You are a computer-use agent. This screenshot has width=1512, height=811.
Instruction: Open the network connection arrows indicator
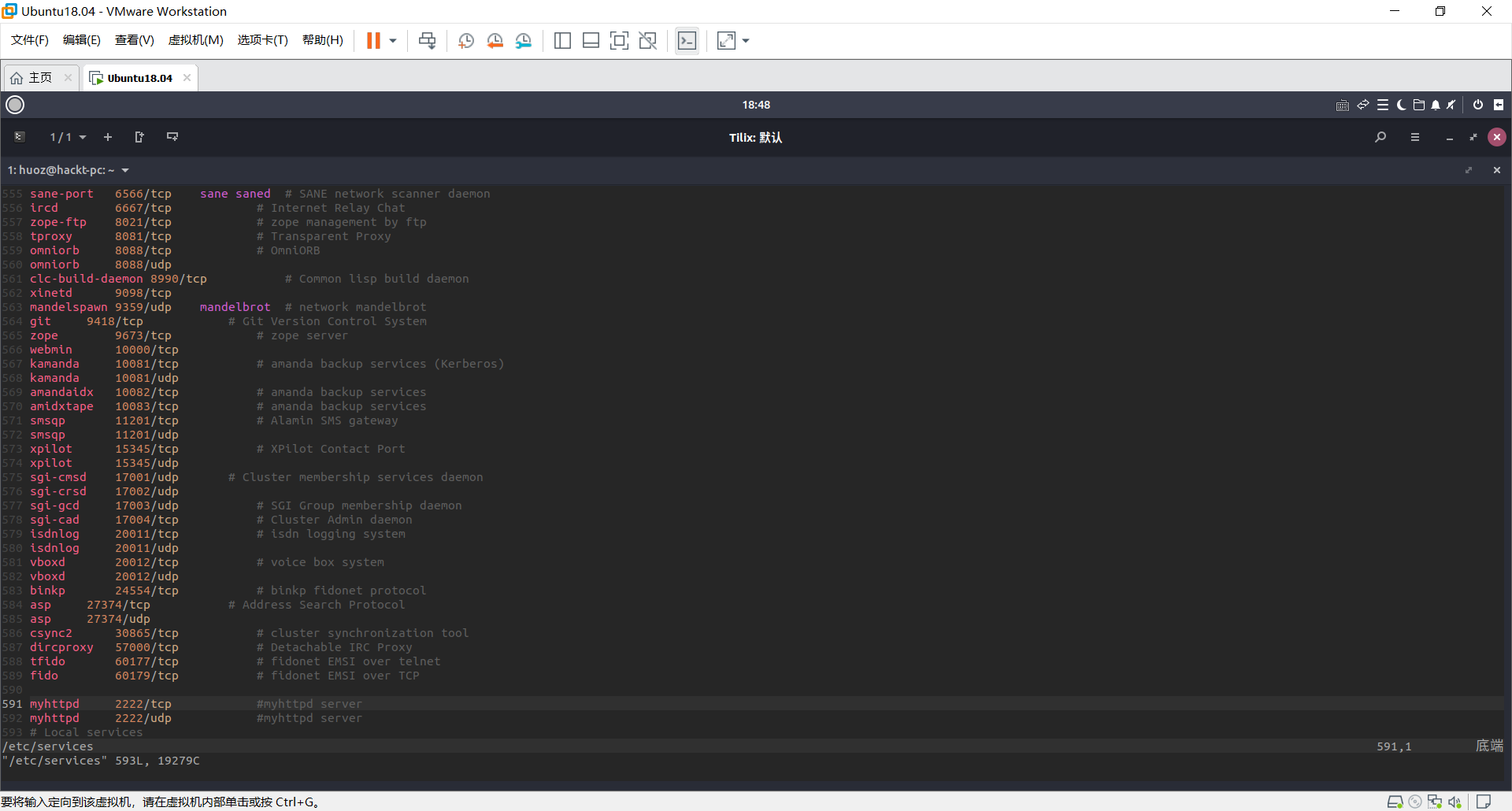tap(1363, 105)
